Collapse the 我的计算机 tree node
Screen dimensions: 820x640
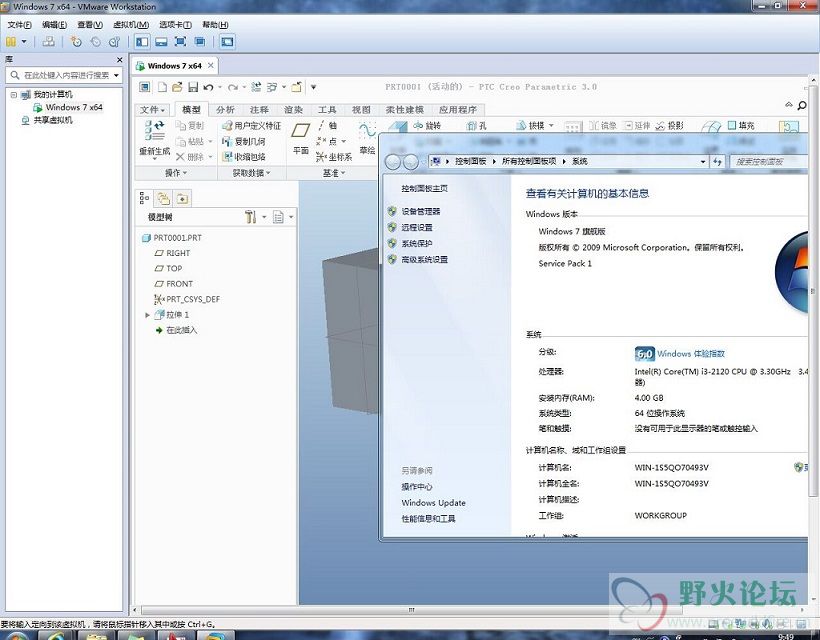pyautogui.click(x=14, y=95)
